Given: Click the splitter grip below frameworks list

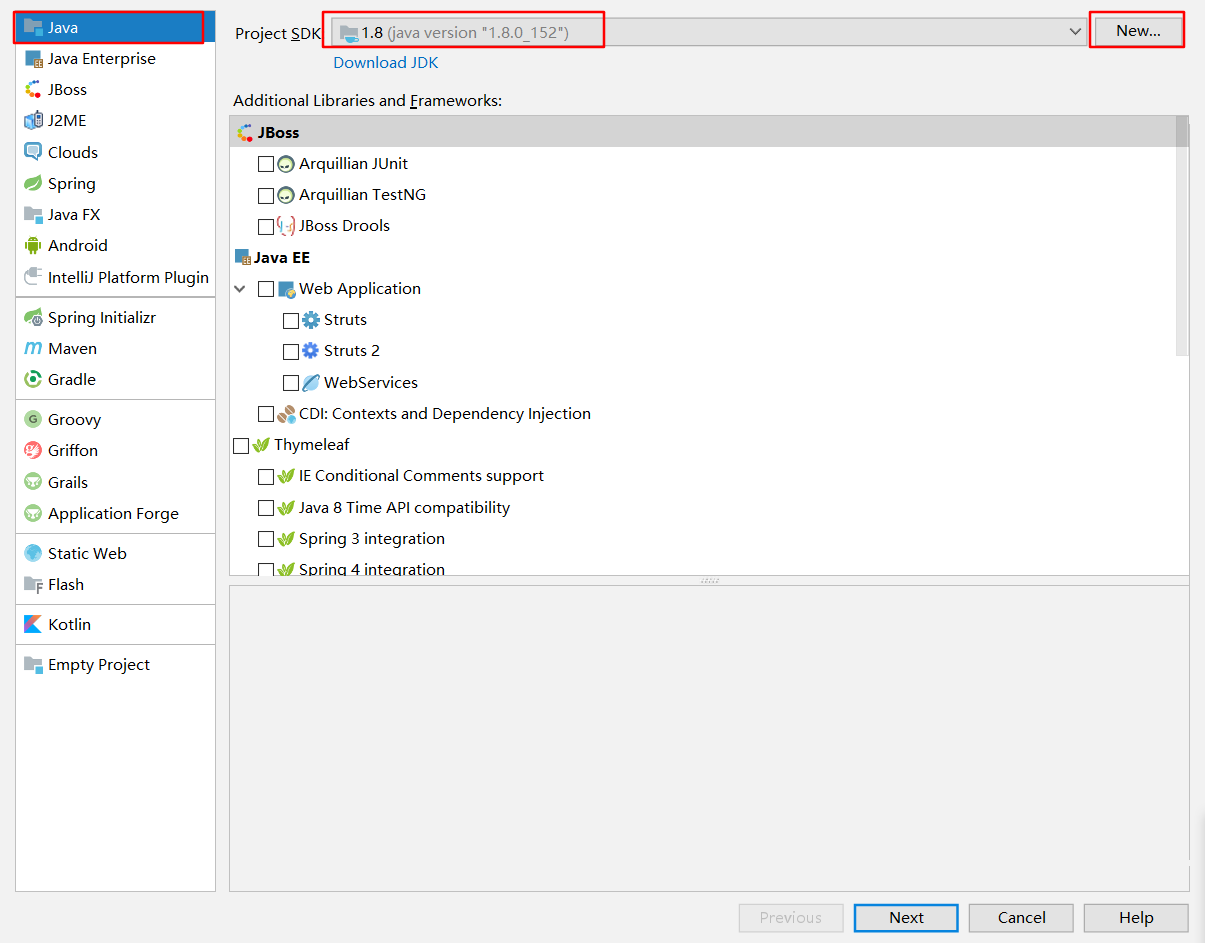Looking at the screenshot, I should pyautogui.click(x=709, y=580).
